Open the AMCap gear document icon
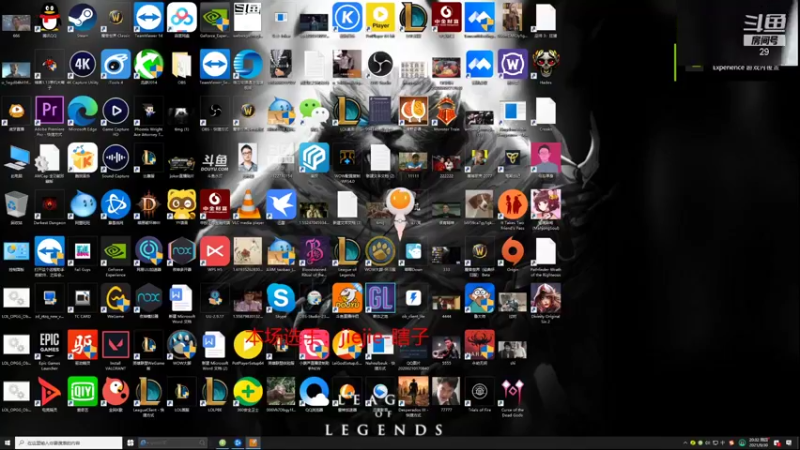Image resolution: width=800 pixels, height=450 pixels. click(x=49, y=158)
